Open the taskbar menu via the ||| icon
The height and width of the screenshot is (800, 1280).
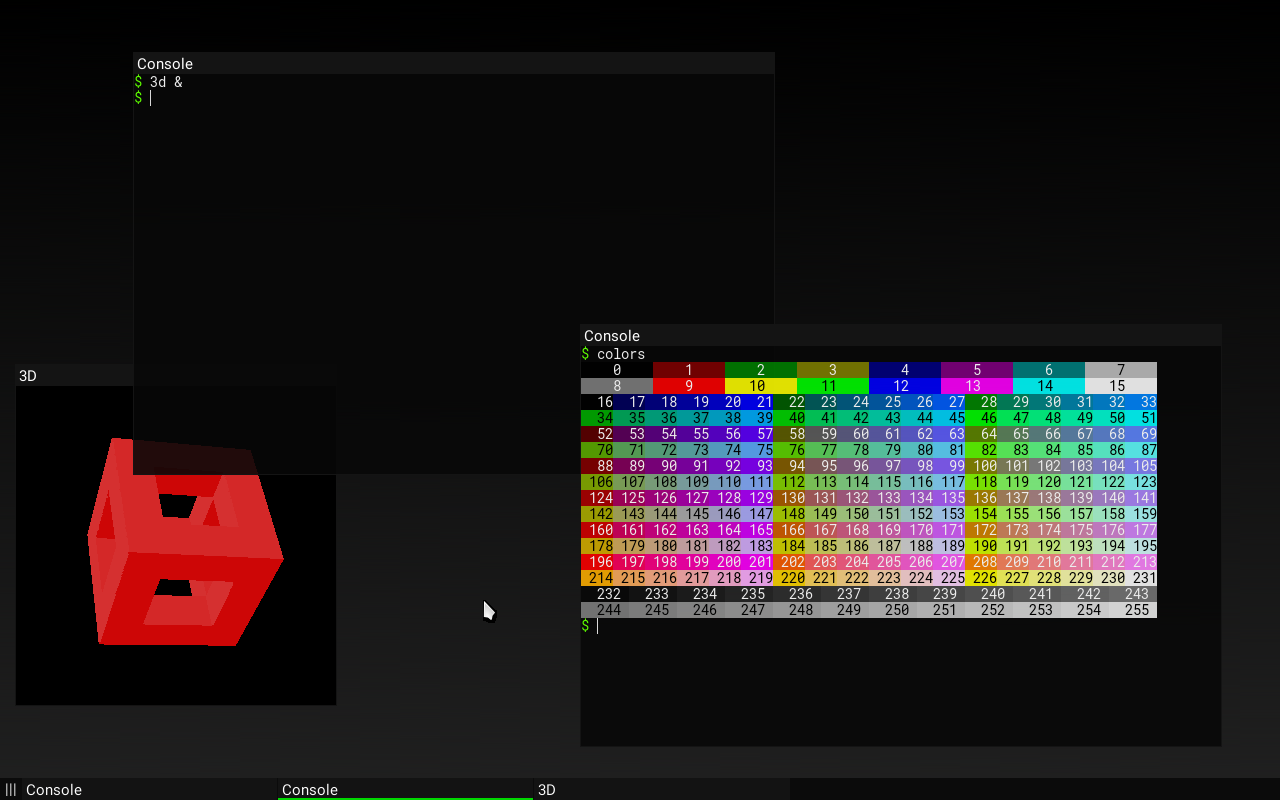pos(10,790)
